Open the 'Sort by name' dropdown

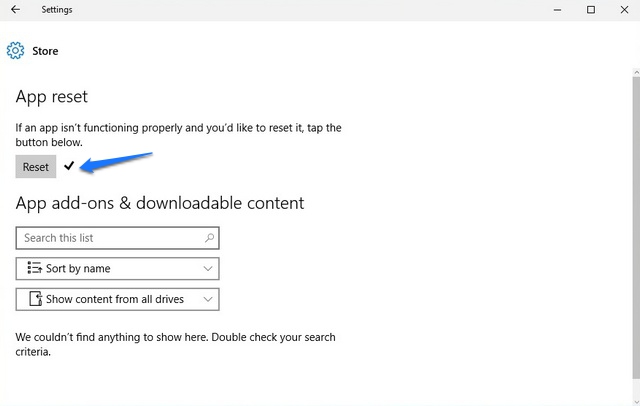coord(118,268)
